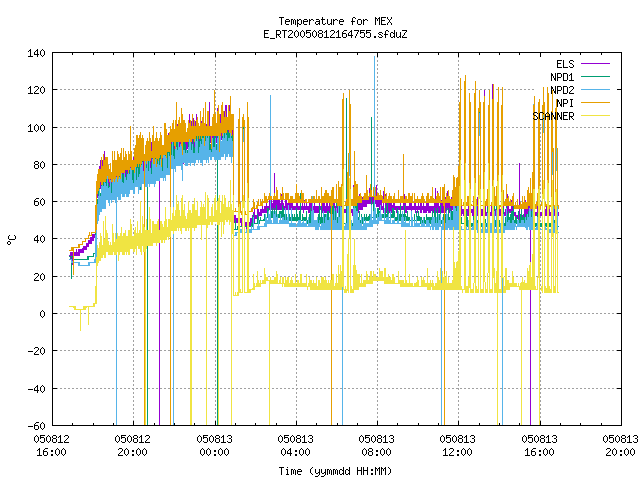This screenshot has width=640, height=480.
Task: Click the y-axis label 0
Action: coord(42,314)
